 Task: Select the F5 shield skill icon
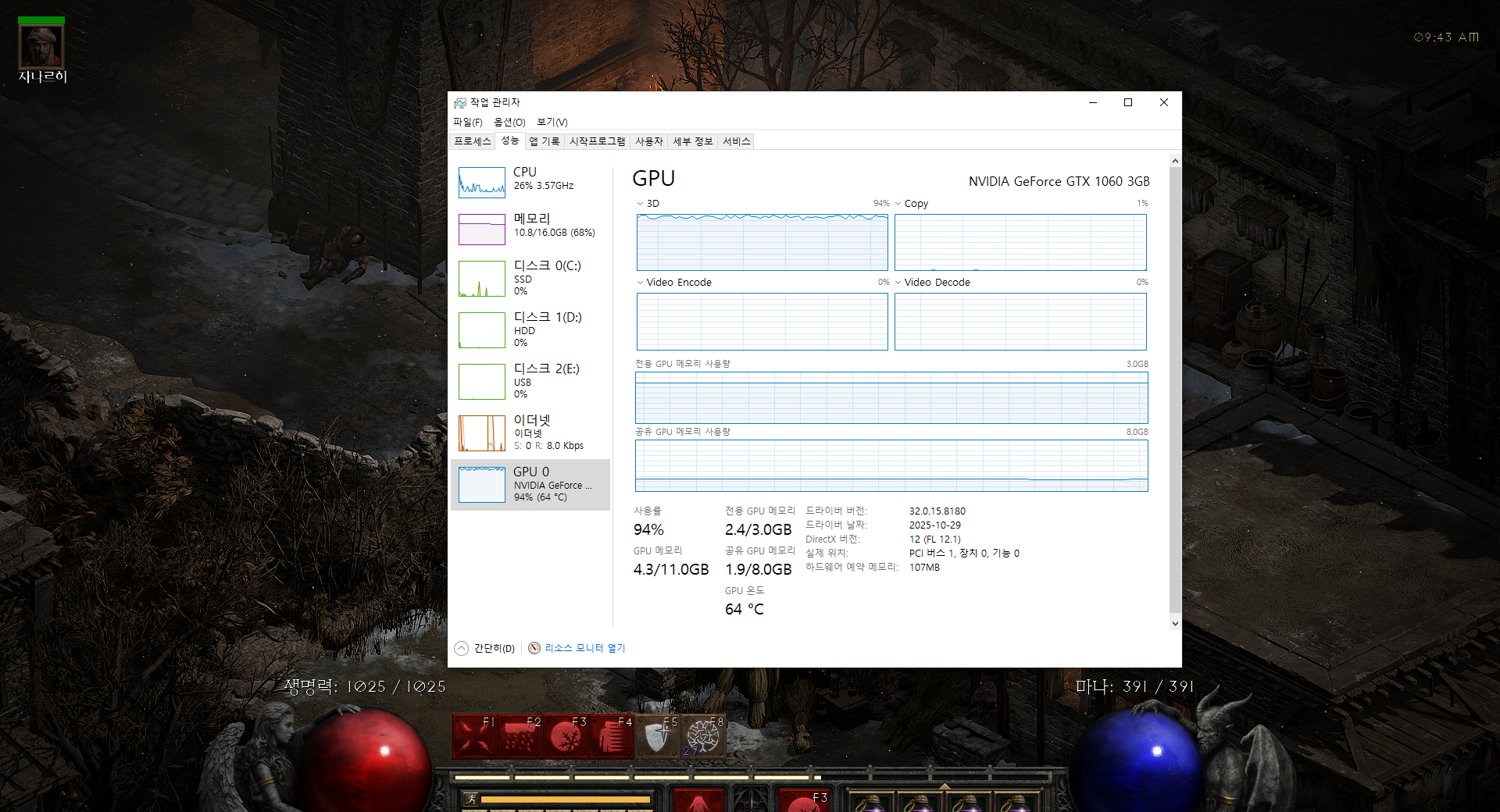point(657,736)
